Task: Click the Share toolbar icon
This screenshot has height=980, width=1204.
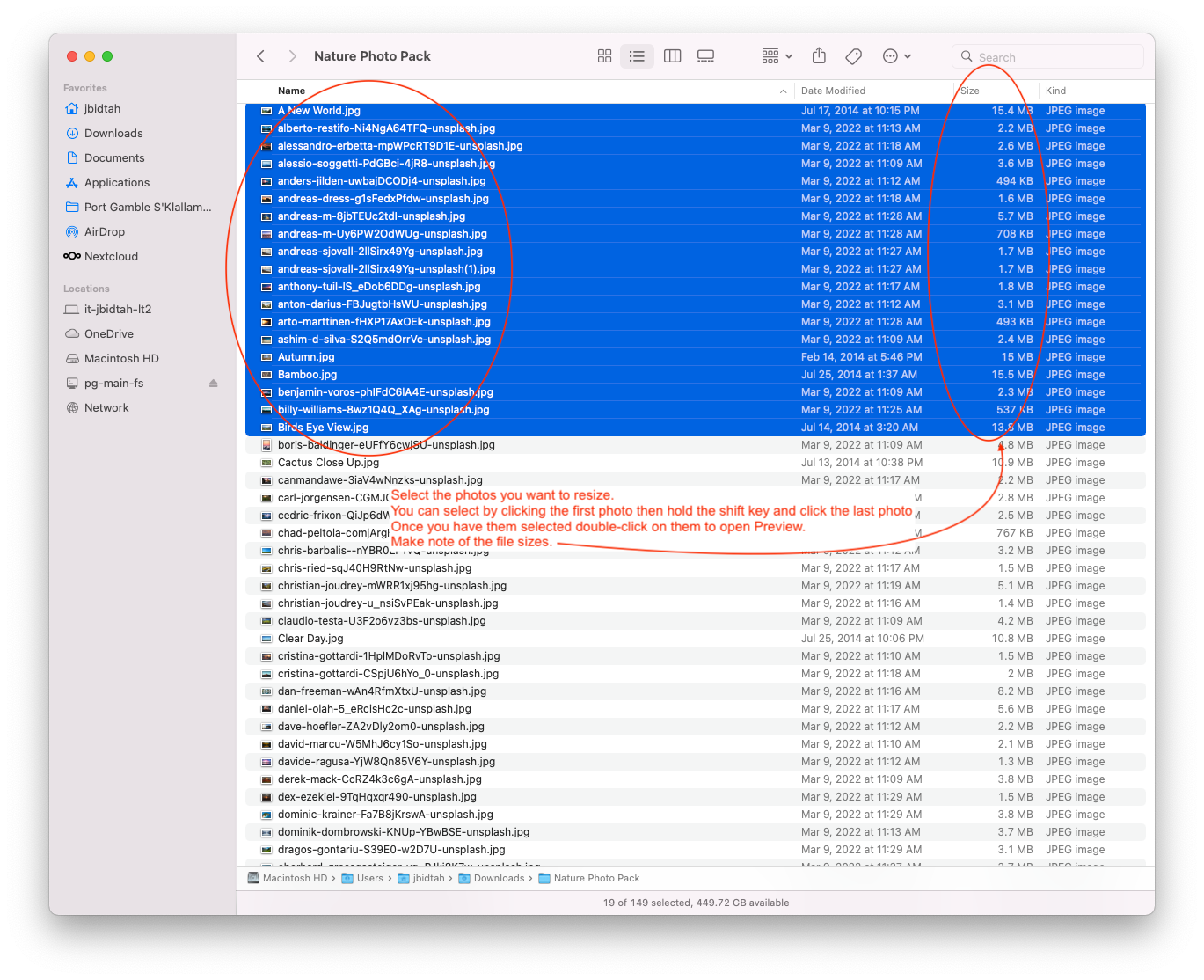Action: (x=819, y=56)
